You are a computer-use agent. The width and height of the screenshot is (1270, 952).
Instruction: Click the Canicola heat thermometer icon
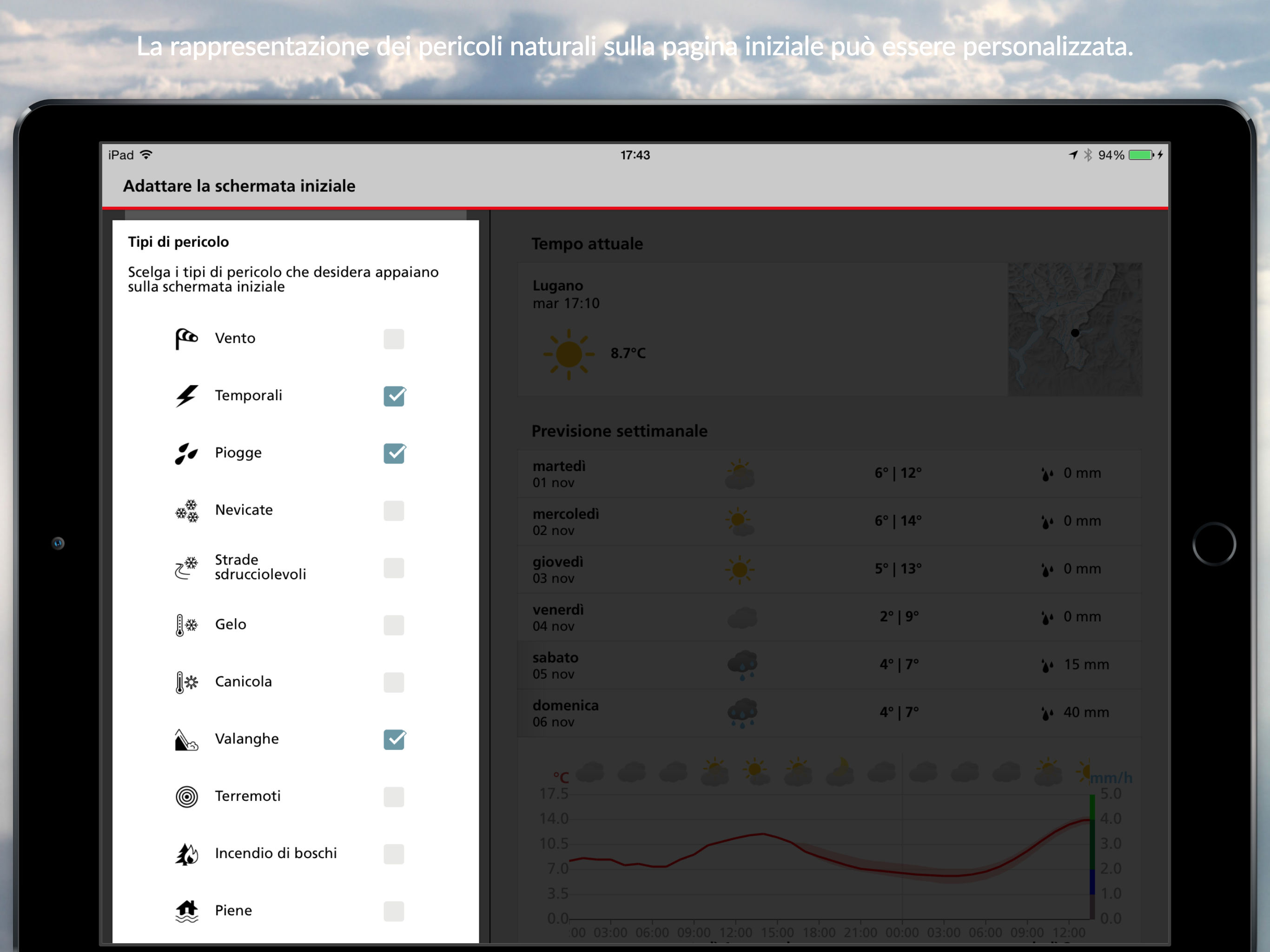point(186,682)
